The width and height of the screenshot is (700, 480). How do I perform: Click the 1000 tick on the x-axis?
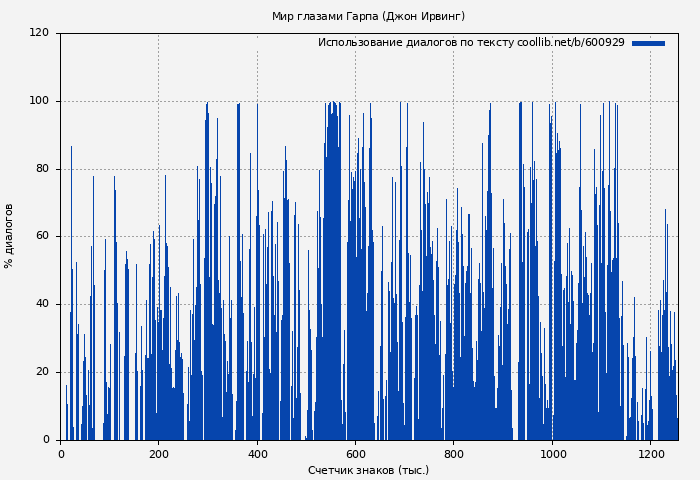tap(552, 454)
